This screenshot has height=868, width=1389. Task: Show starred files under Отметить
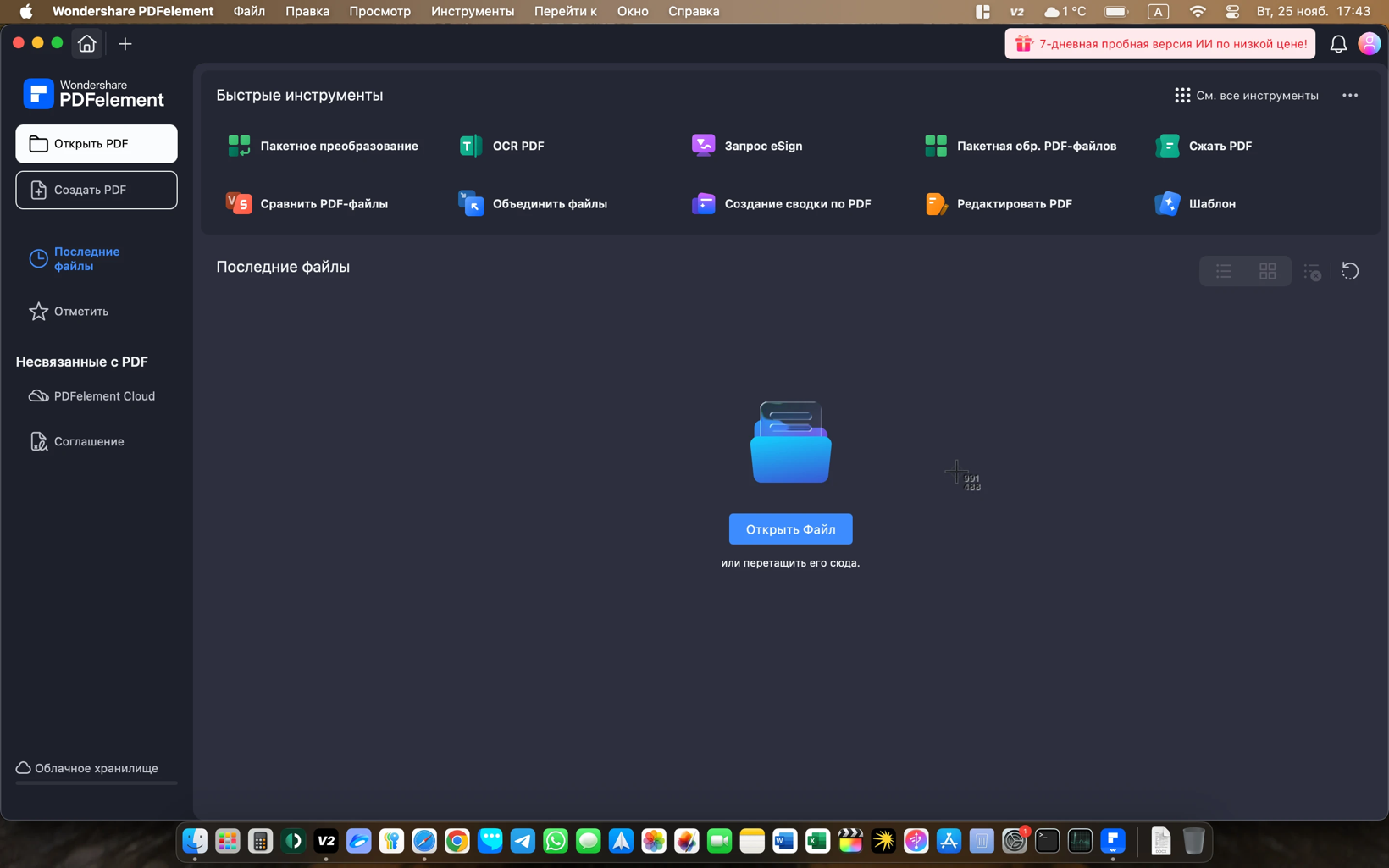point(69,312)
